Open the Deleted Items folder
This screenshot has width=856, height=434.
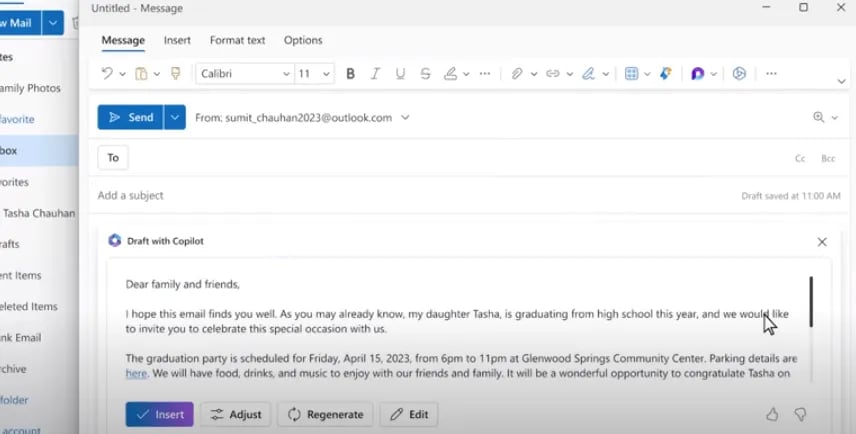pyautogui.click(x=28, y=306)
